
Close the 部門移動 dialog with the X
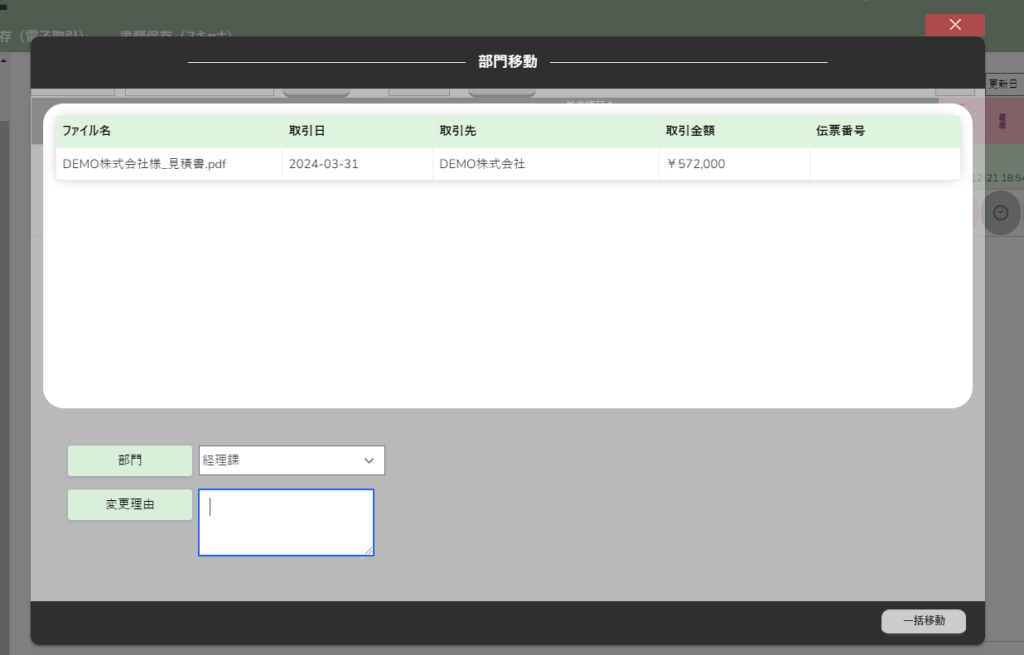pyautogui.click(x=955, y=25)
